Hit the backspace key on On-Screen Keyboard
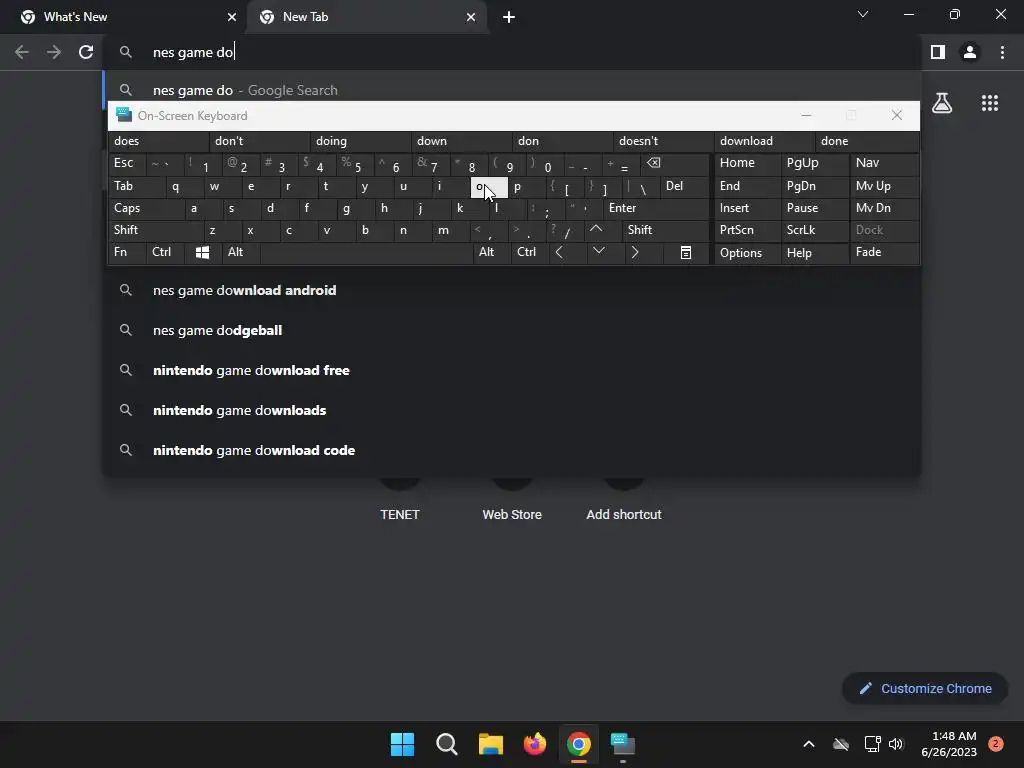 [654, 163]
